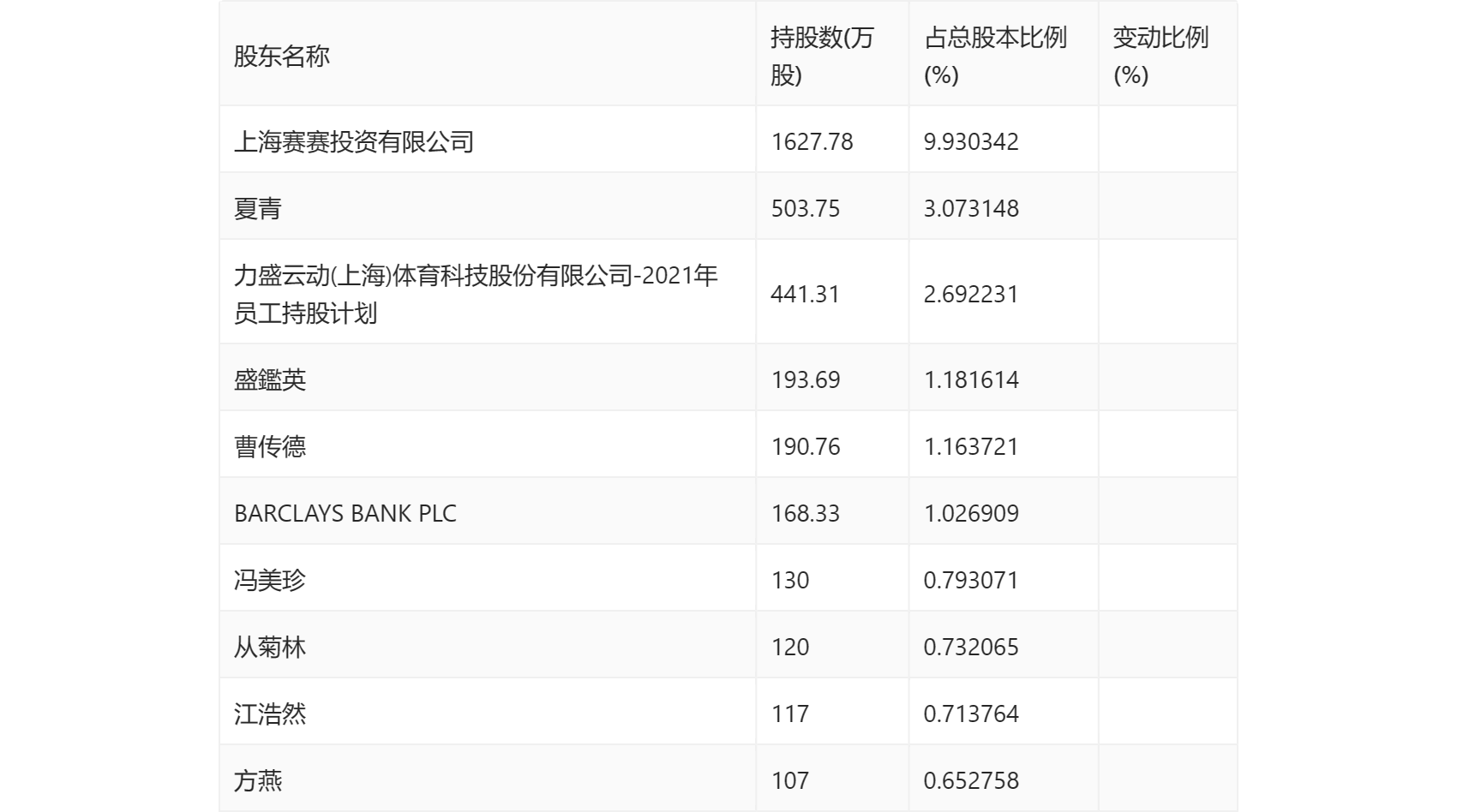Click the value 193.69
This screenshot has width=1457, height=812.
(x=806, y=379)
